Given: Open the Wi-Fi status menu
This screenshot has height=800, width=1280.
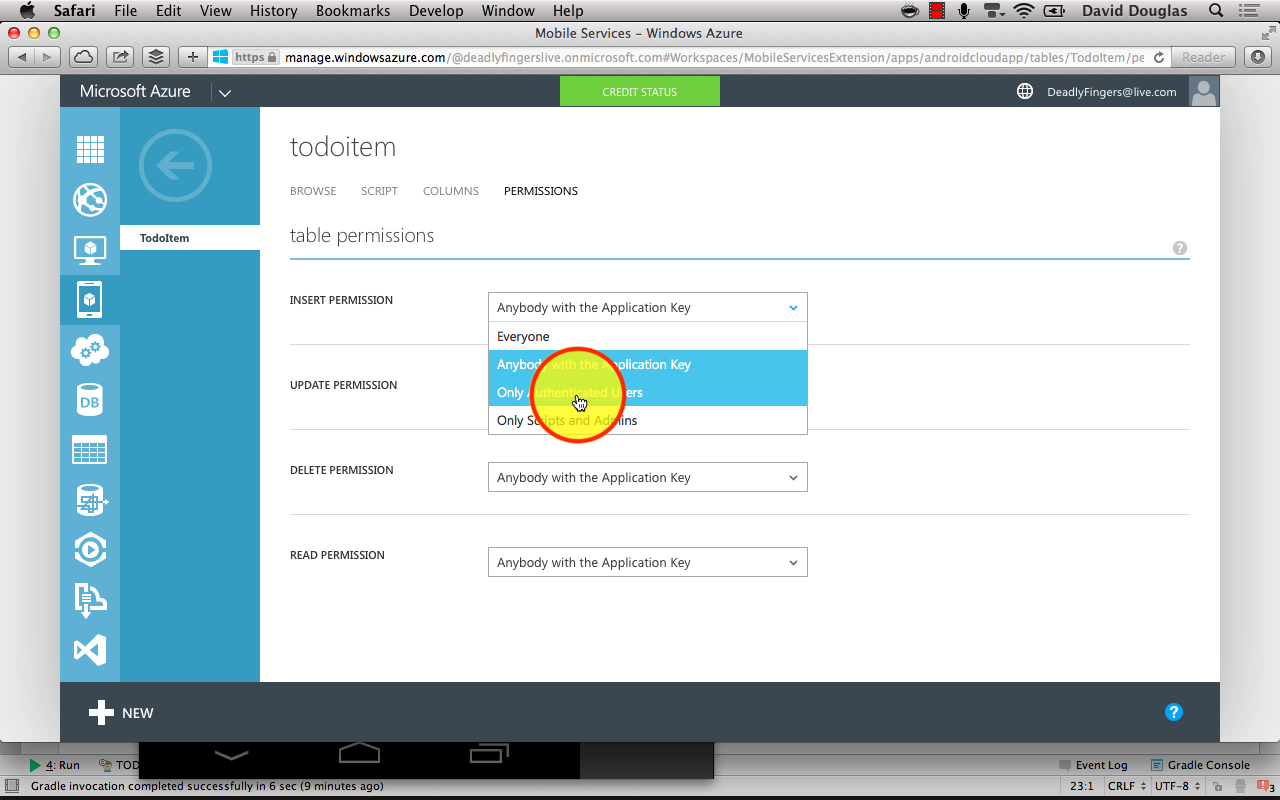Looking at the screenshot, I should [x=1023, y=11].
